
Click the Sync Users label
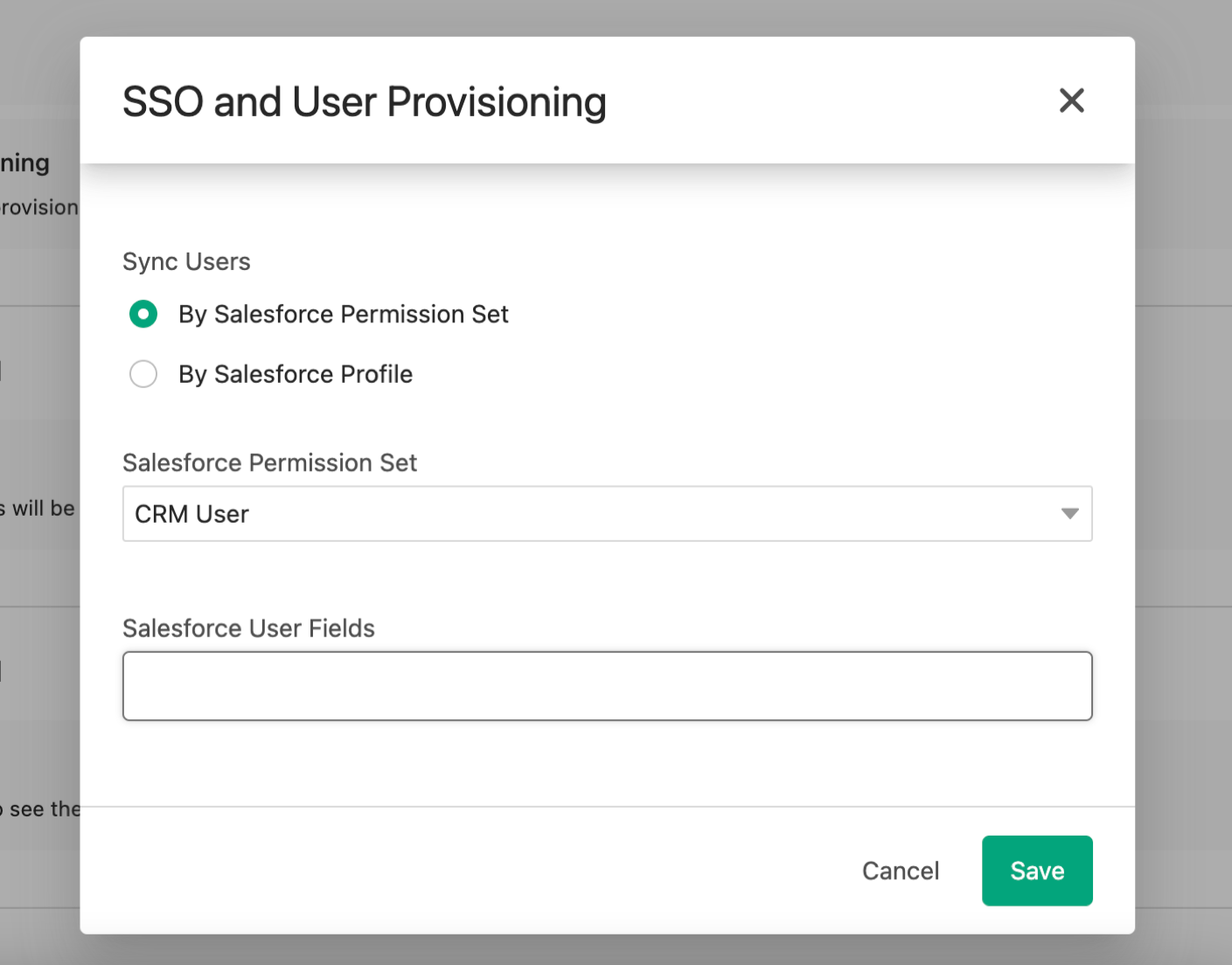click(186, 261)
